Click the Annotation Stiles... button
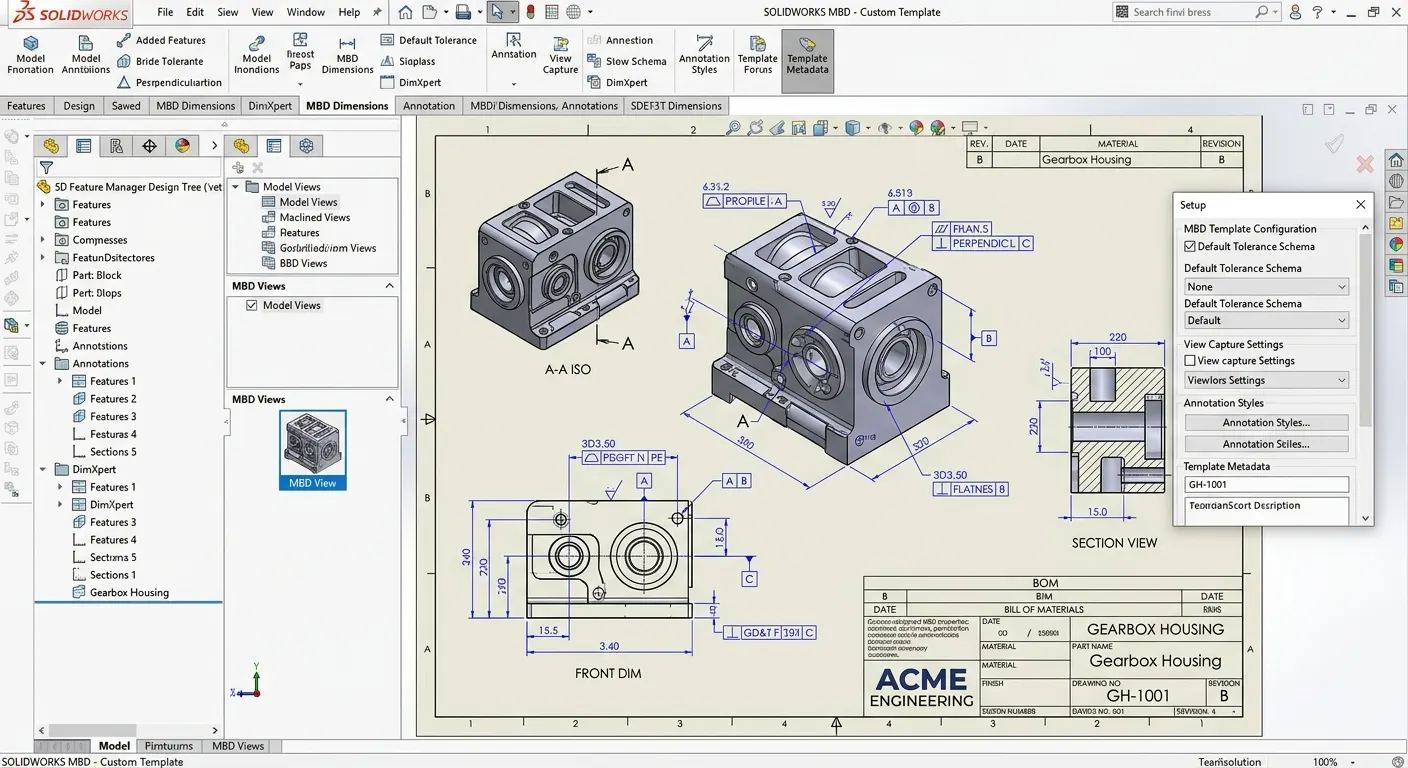Viewport: 1408px width, 768px height. tap(1266, 444)
